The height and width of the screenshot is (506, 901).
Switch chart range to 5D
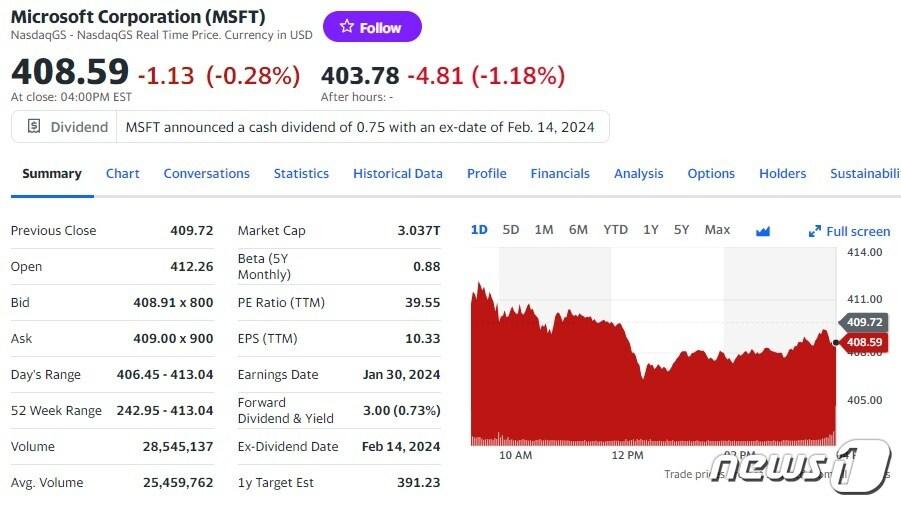511,230
